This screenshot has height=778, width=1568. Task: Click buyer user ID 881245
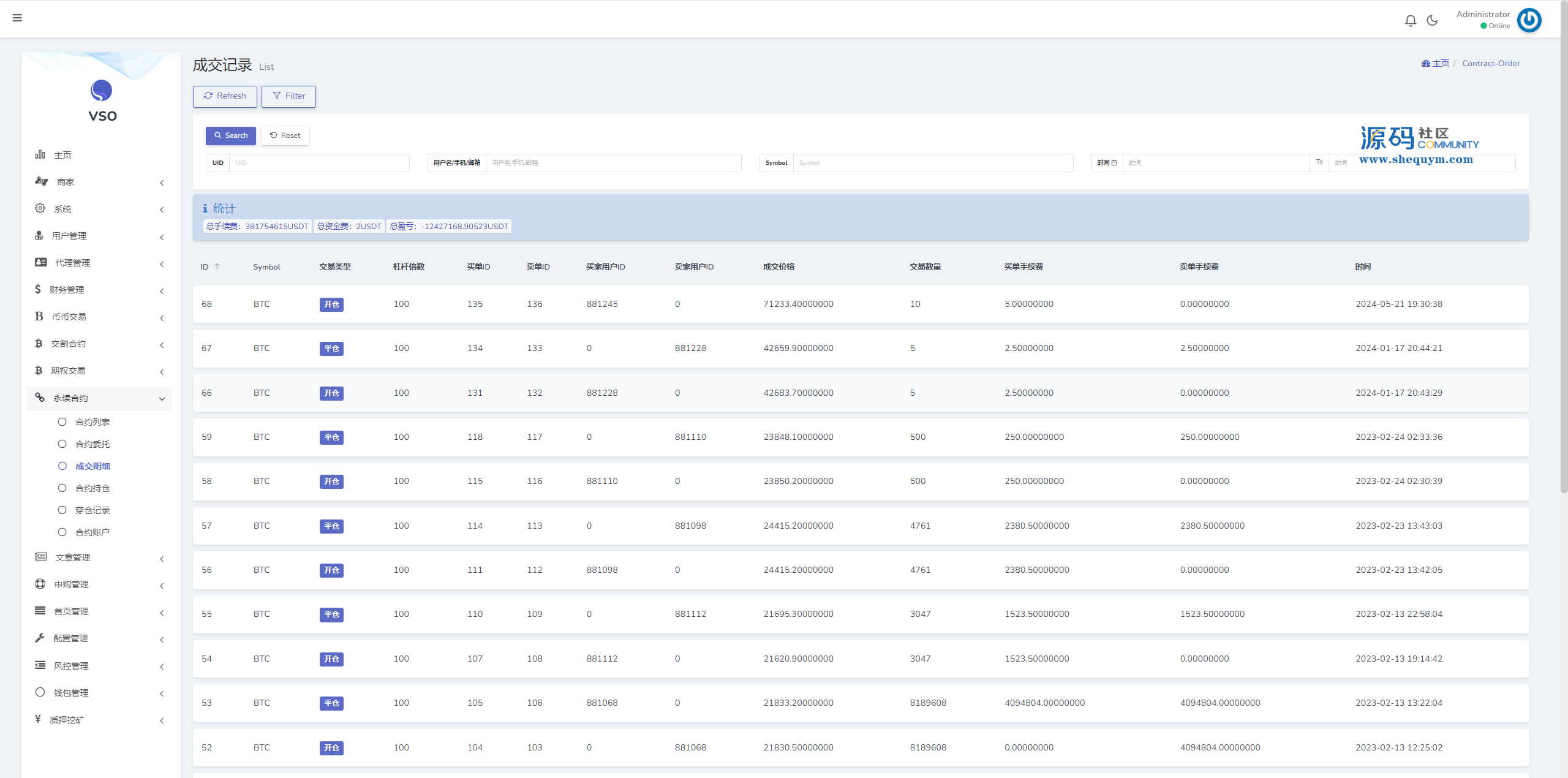point(602,304)
